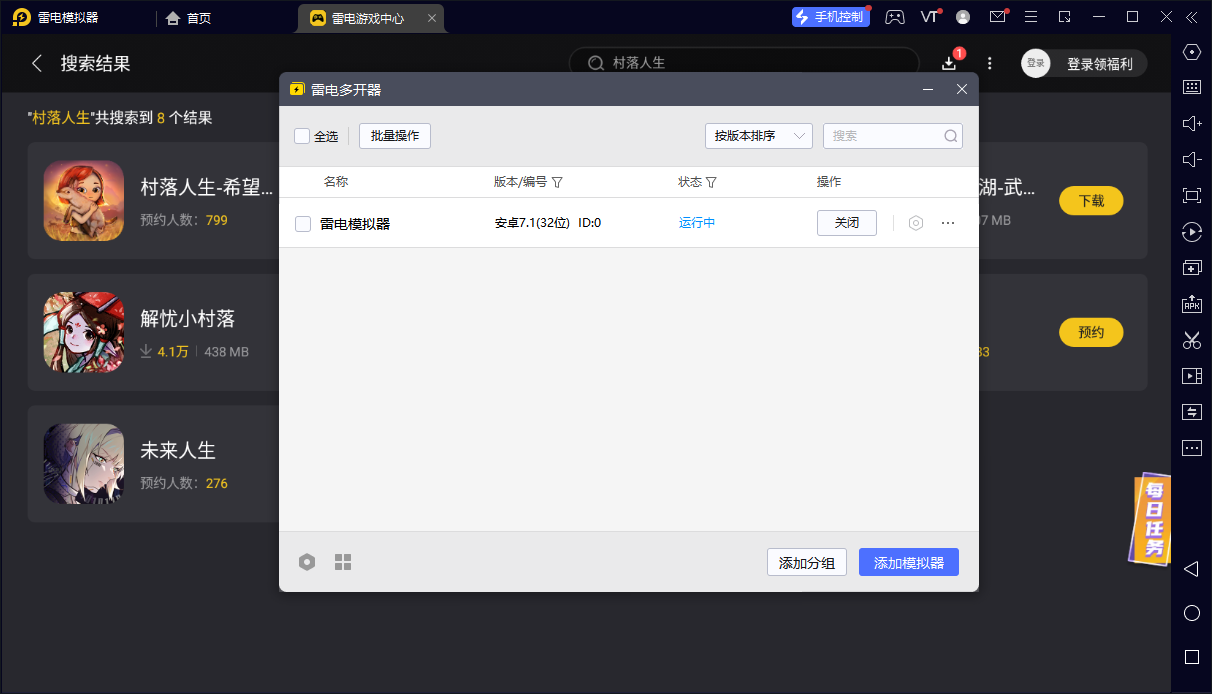Viewport: 1212px width, 694px height.
Task: Install APK icon in right sidebar
Action: 1191,304
